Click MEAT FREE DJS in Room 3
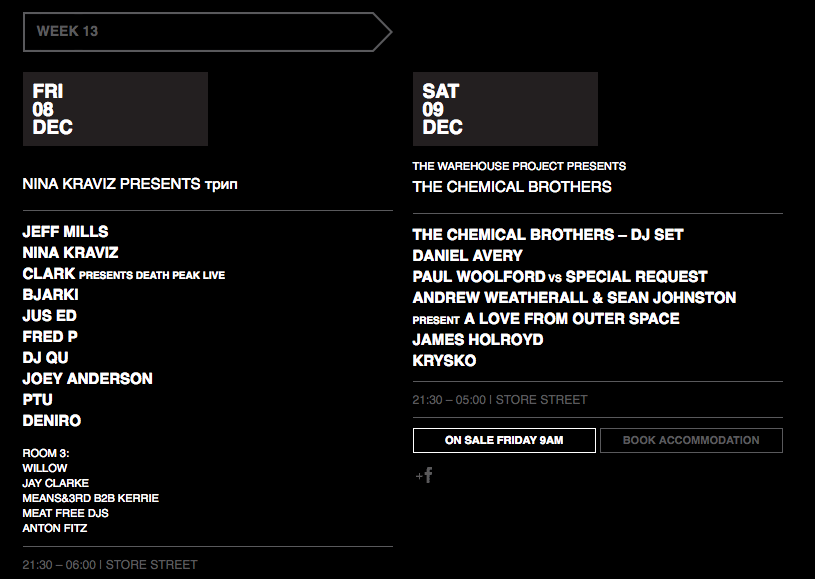This screenshot has width=815, height=579. coord(65,513)
